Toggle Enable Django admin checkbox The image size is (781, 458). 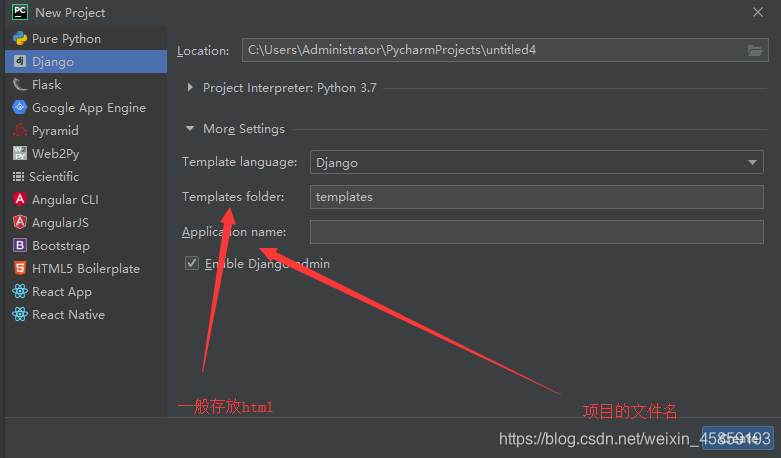pyautogui.click(x=192, y=263)
